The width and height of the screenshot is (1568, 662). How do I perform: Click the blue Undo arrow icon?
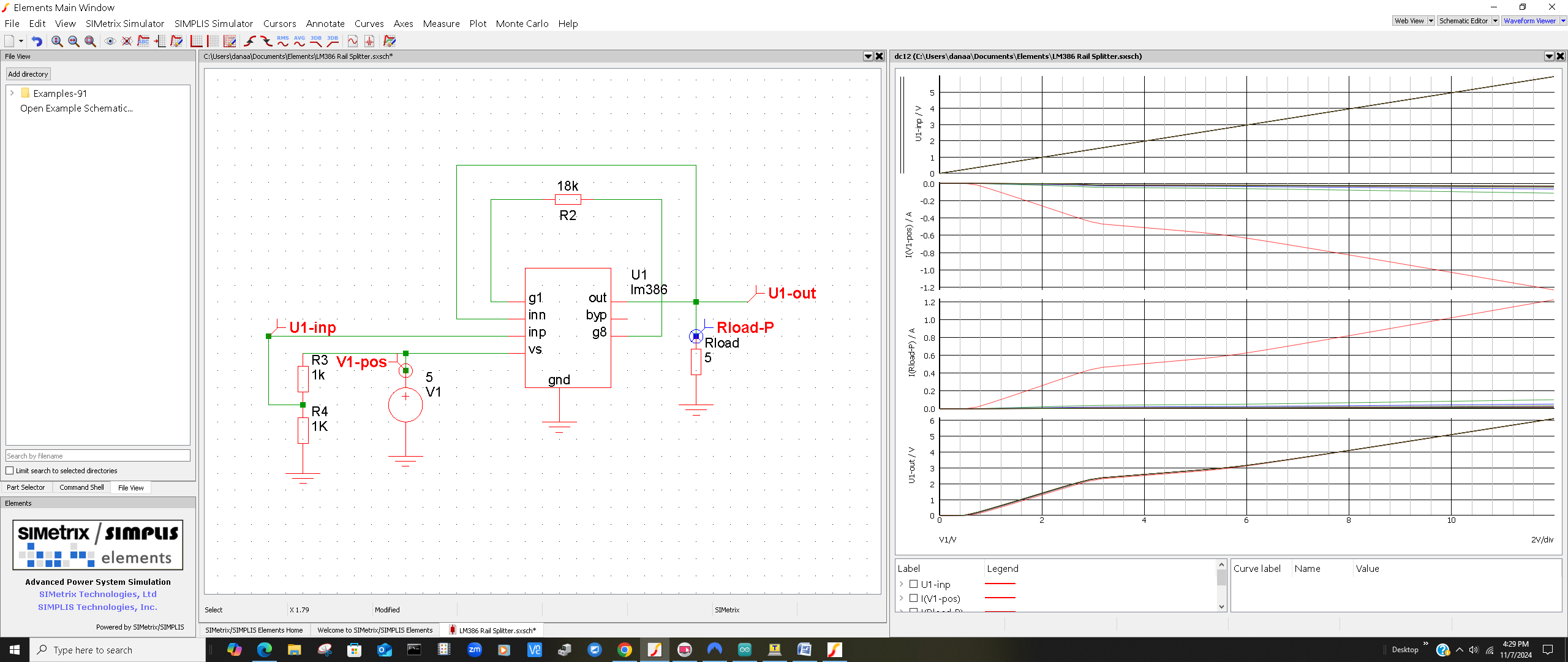(37, 41)
